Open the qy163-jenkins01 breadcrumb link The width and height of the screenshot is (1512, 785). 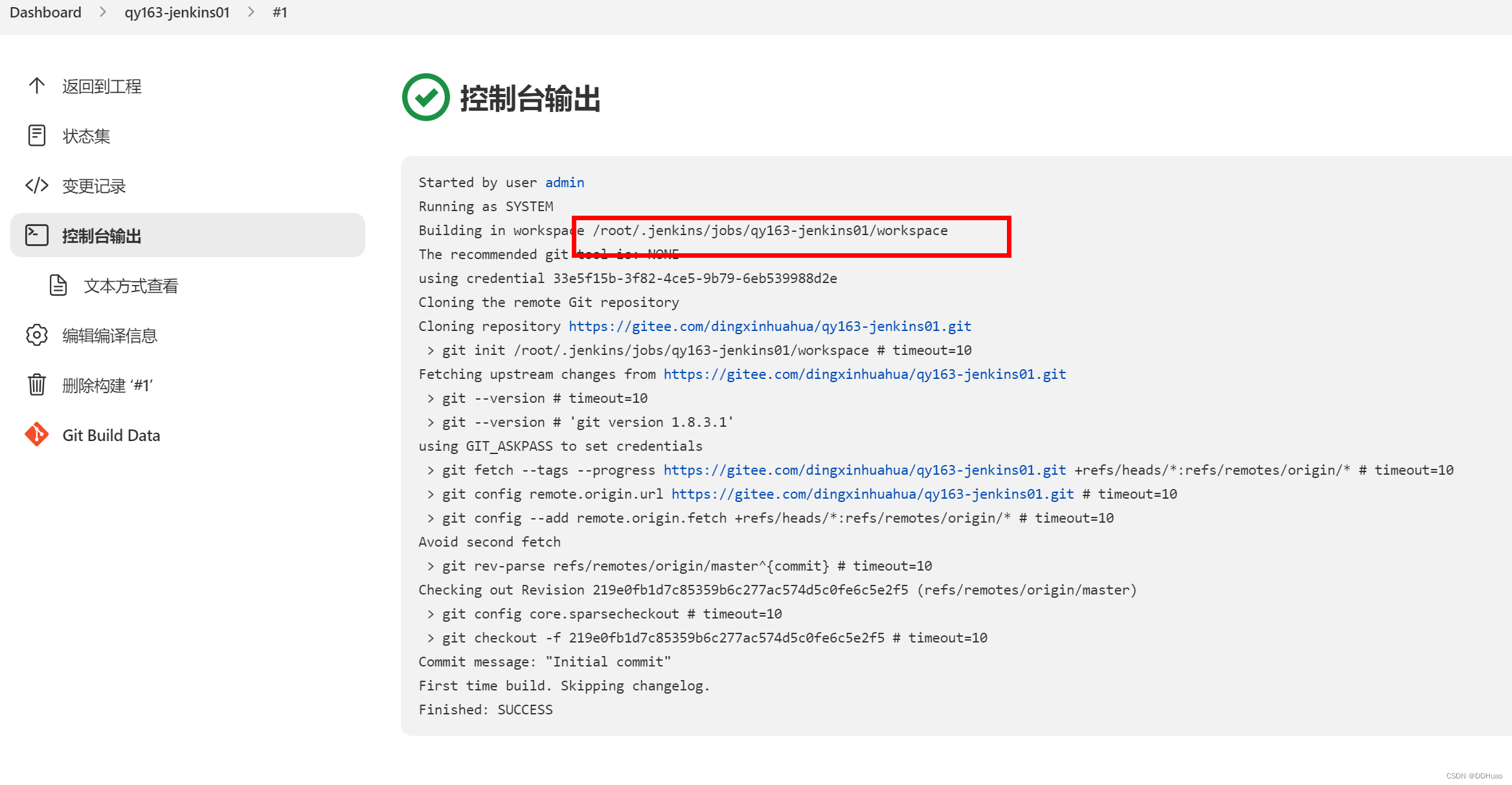[177, 12]
